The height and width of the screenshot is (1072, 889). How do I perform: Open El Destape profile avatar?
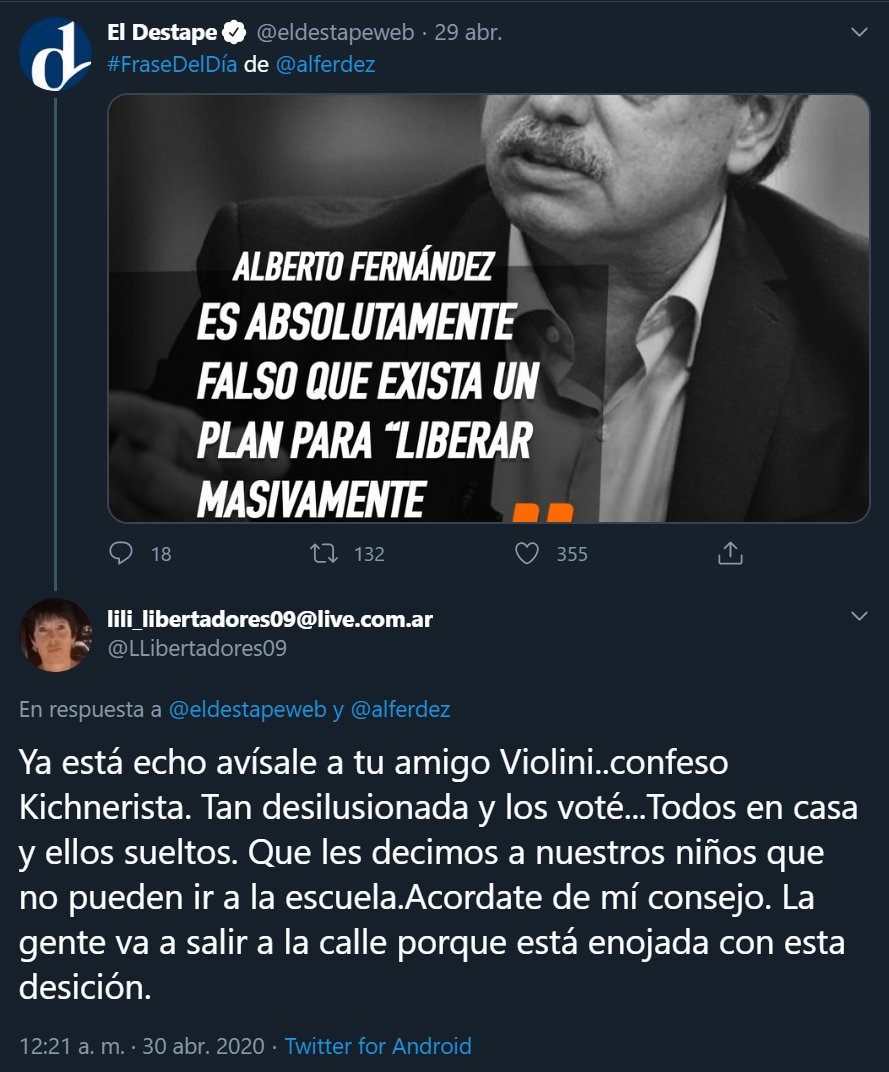pyautogui.click(x=55, y=55)
